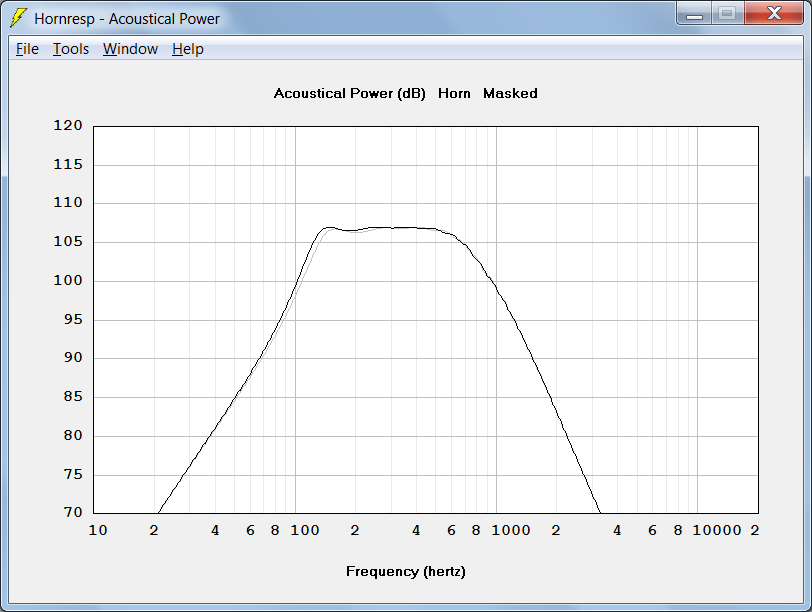Click the disabled maximize window button
The height and width of the screenshot is (612, 812).
point(728,14)
